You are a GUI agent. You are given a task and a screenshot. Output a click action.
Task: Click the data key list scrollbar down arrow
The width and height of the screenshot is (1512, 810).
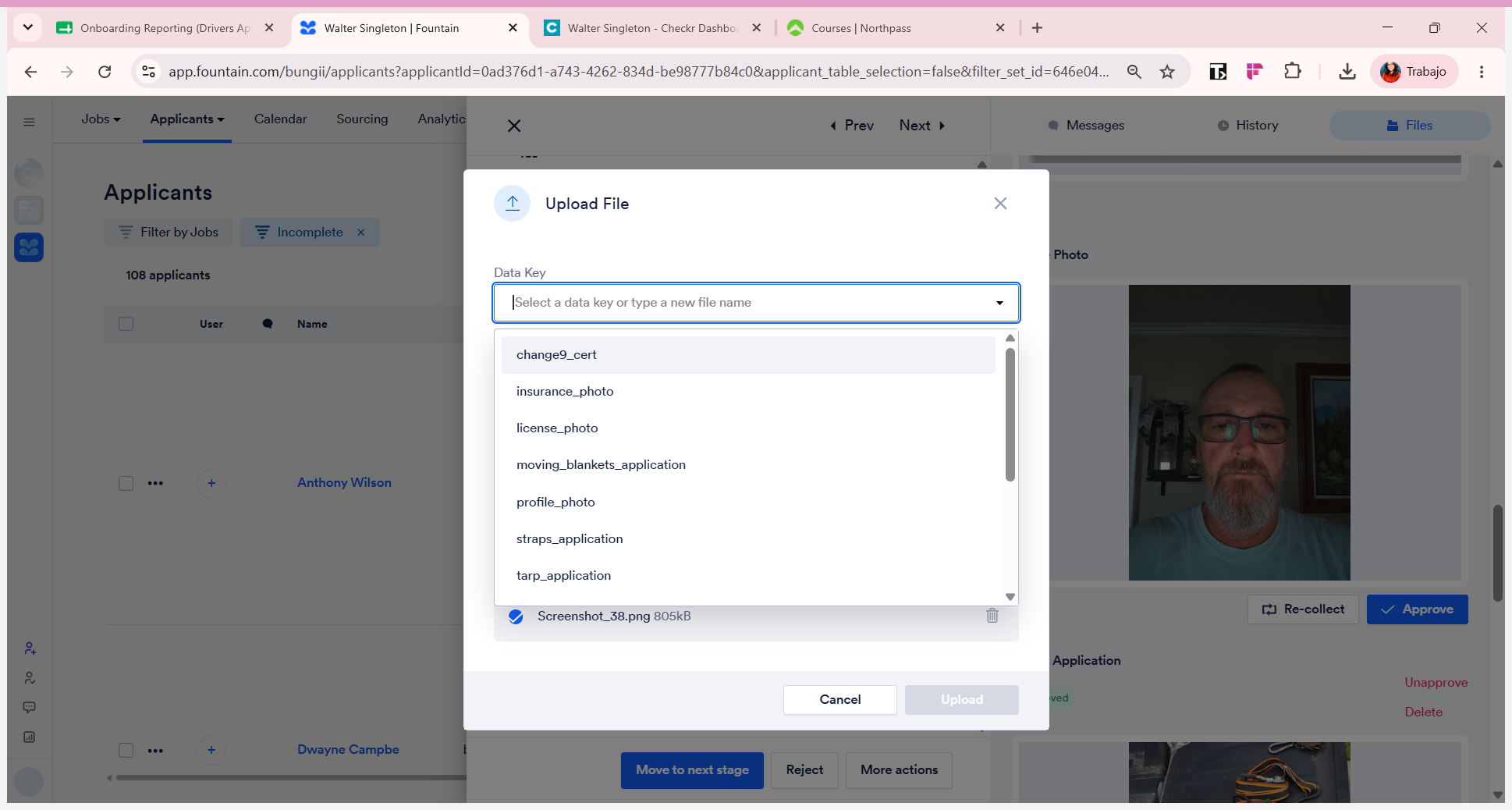click(1010, 597)
